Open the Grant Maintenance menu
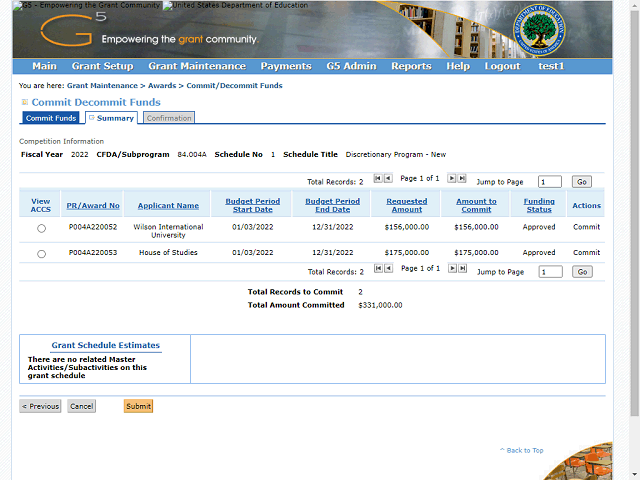This screenshot has height=480, width=640. pos(196,66)
